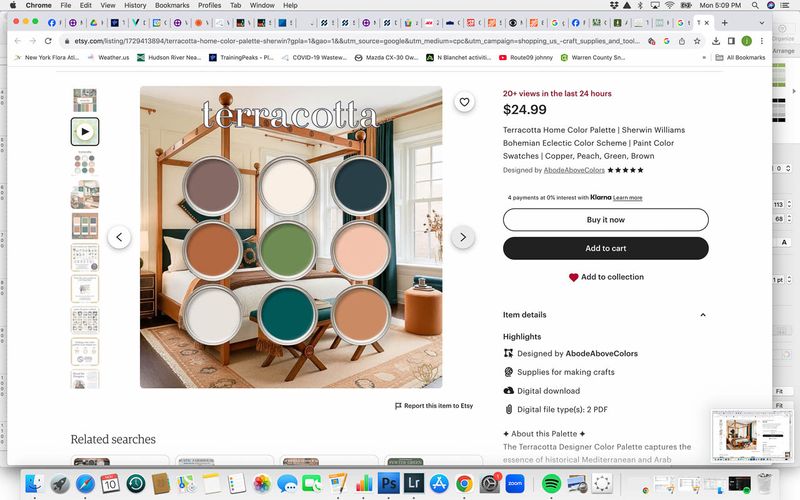Viewport: 800px width, 500px height.
Task: Click Add to collection
Action: click(606, 277)
